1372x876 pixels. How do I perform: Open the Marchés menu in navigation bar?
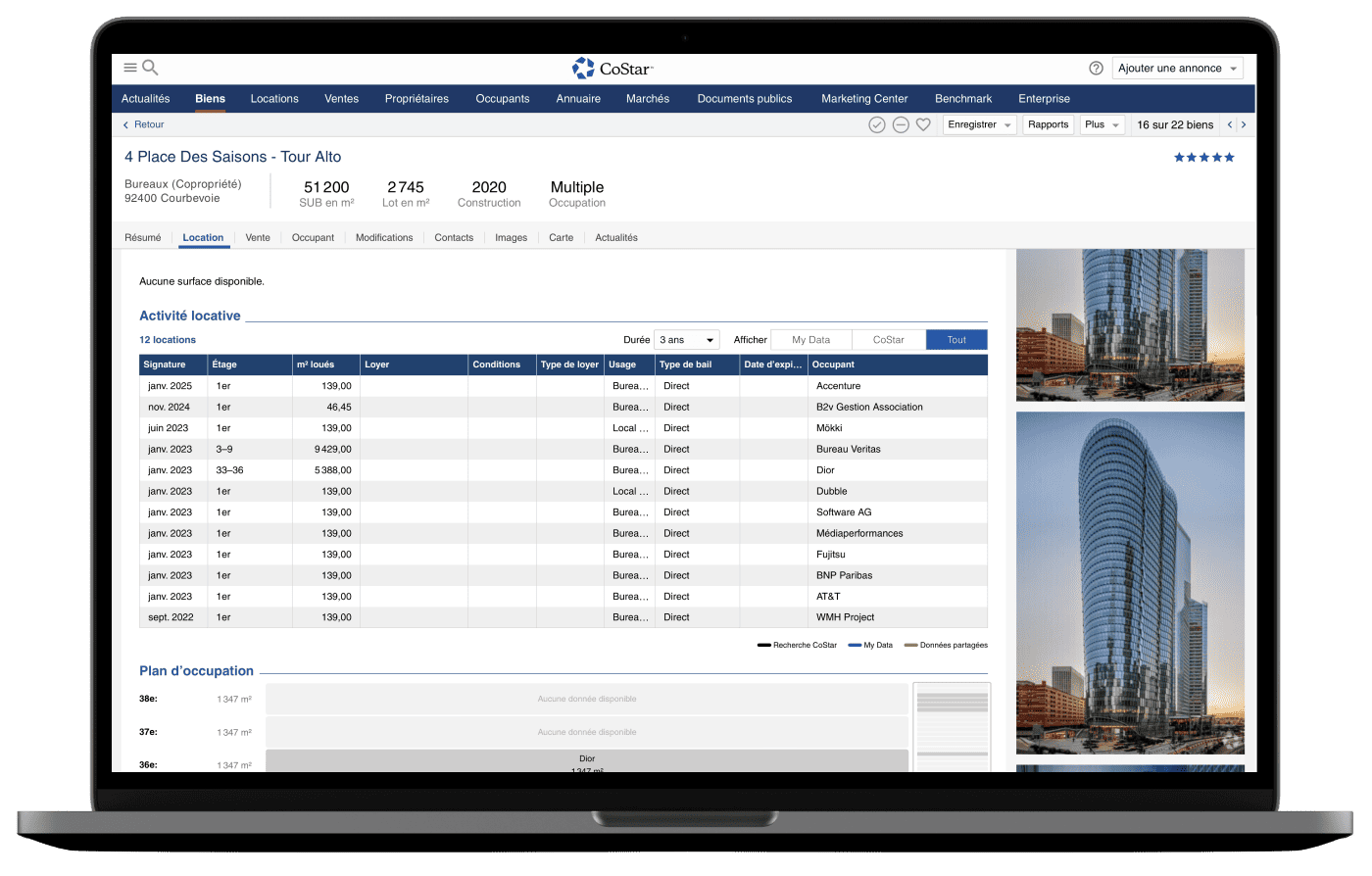[648, 99]
